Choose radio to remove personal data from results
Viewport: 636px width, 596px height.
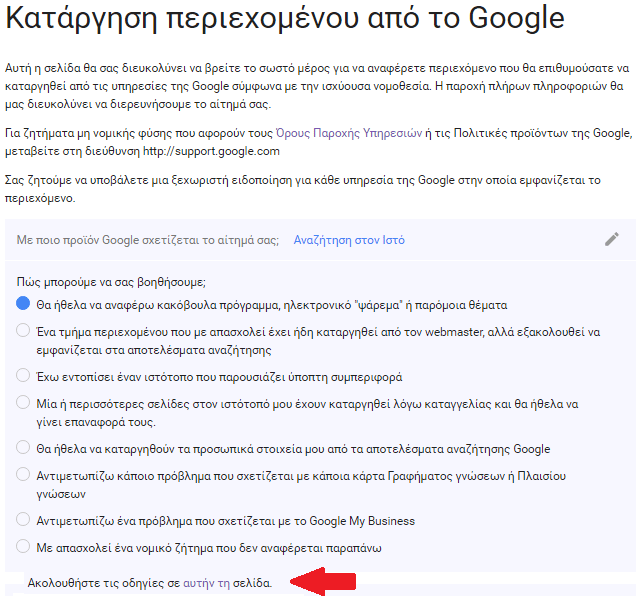click(x=23, y=448)
